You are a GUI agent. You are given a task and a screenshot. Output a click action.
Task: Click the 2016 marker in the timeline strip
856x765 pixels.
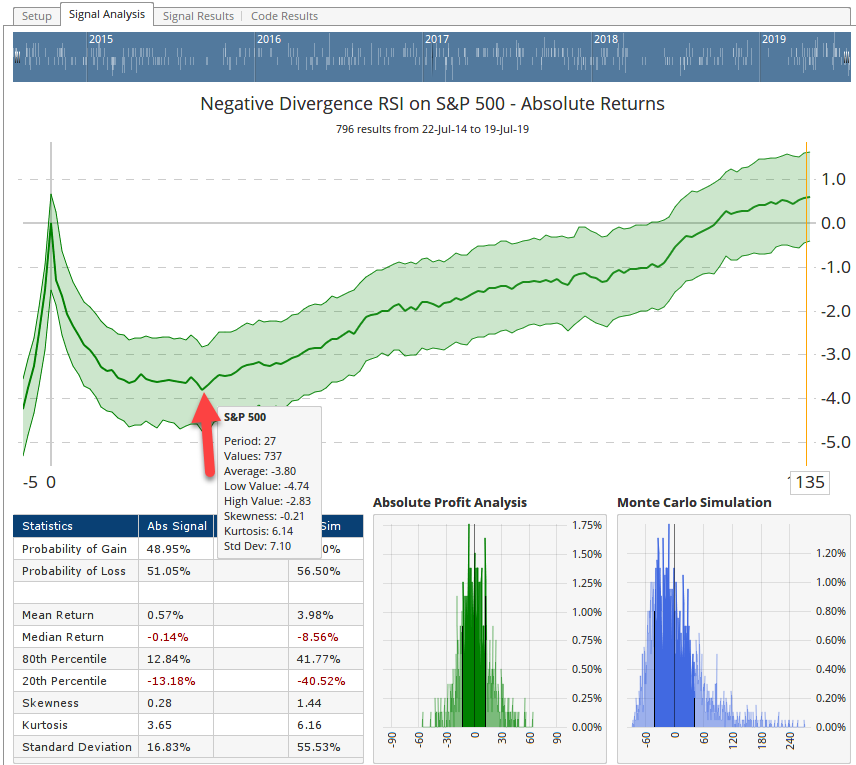269,39
